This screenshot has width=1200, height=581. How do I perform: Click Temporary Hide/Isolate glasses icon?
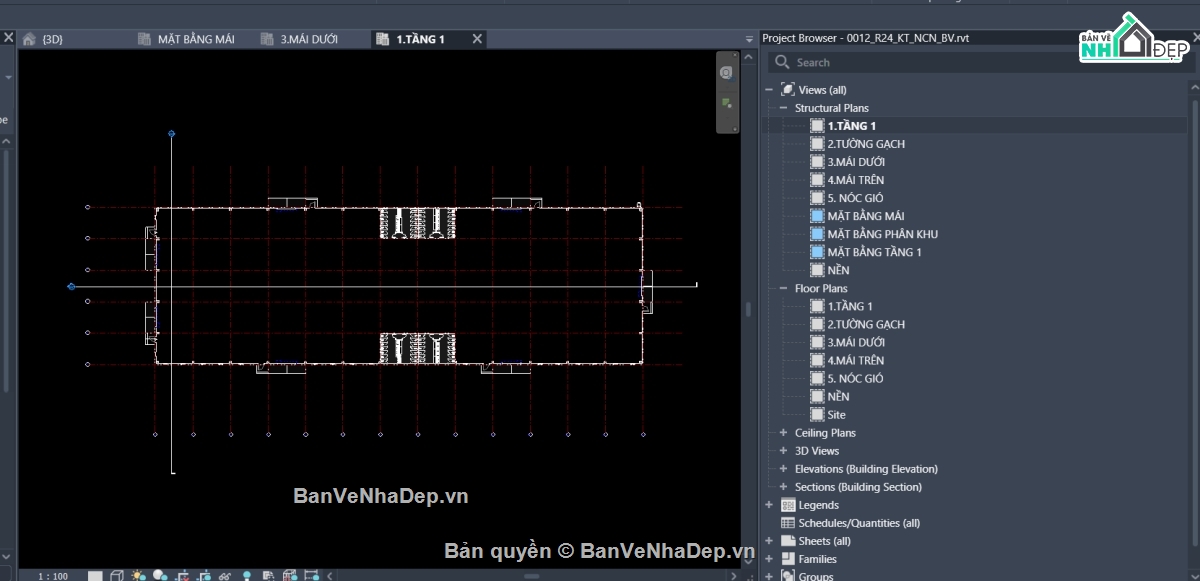(x=225, y=576)
